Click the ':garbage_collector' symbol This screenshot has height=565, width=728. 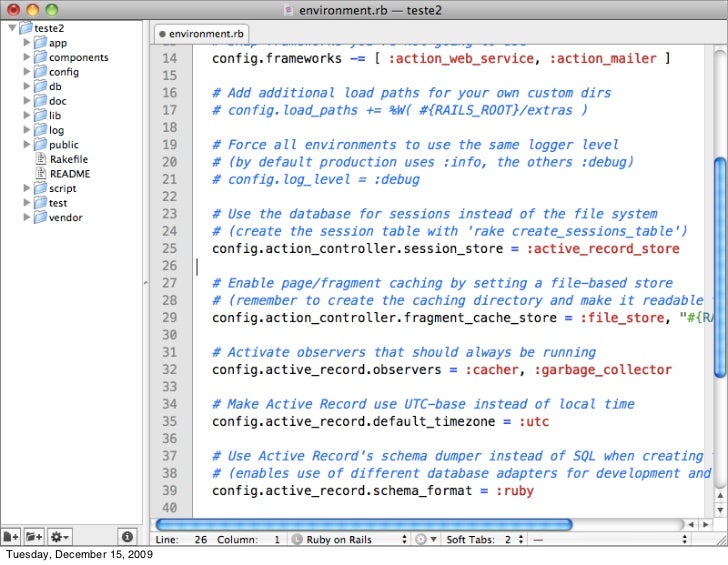coord(603,370)
